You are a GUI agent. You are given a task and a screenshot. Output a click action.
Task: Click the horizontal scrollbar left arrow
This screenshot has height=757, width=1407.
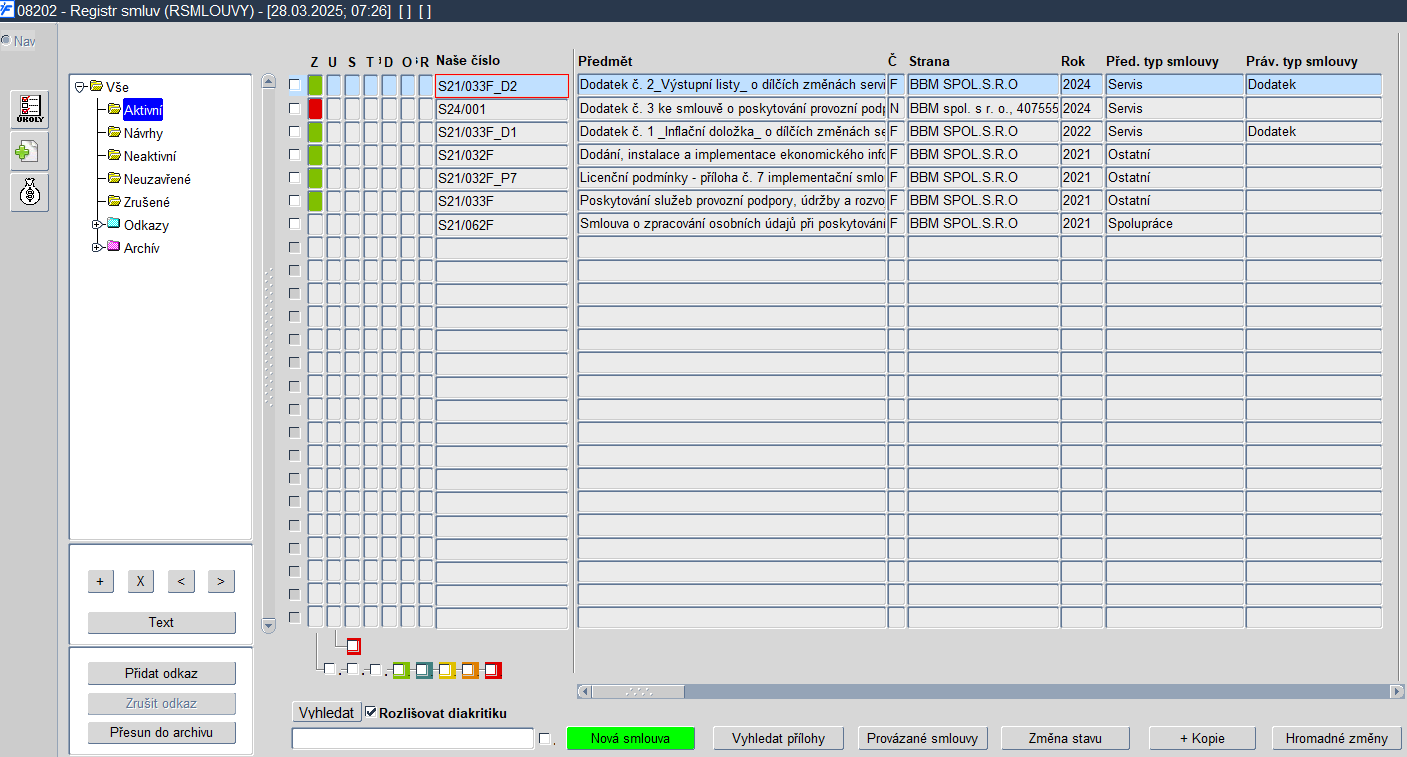click(x=585, y=691)
